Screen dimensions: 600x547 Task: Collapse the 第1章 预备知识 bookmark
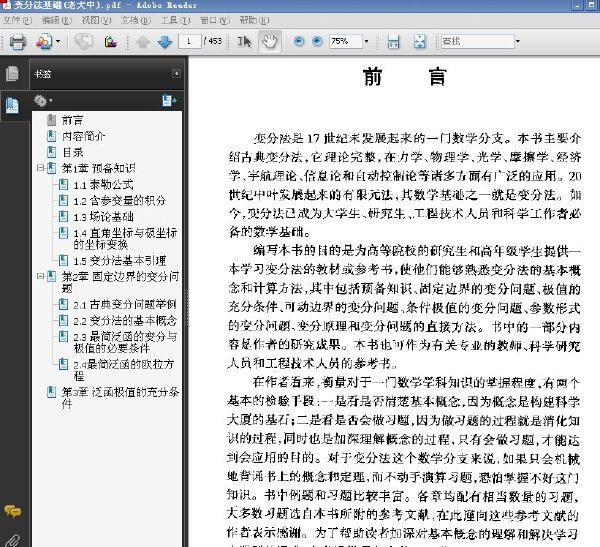coord(40,168)
